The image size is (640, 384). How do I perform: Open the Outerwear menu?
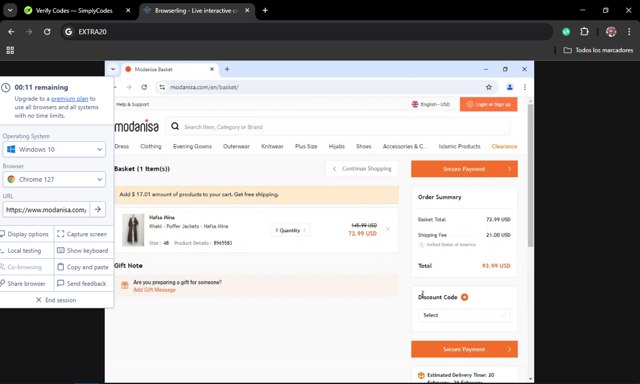point(236,146)
